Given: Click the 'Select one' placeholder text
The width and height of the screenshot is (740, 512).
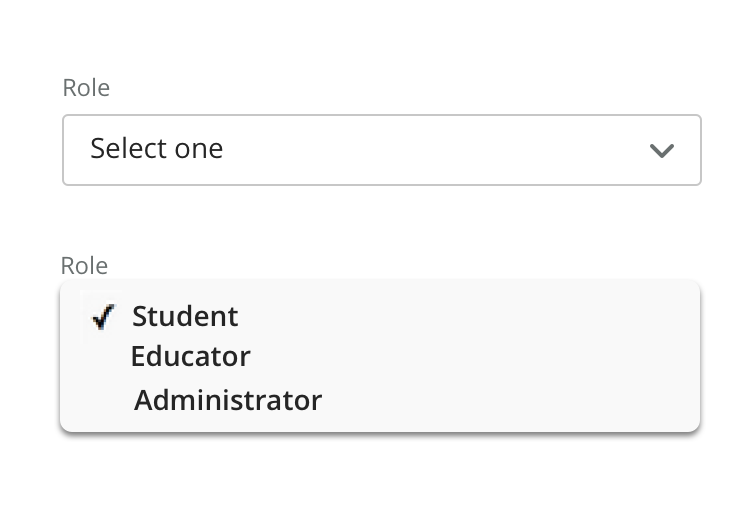Looking at the screenshot, I should 157,149.
